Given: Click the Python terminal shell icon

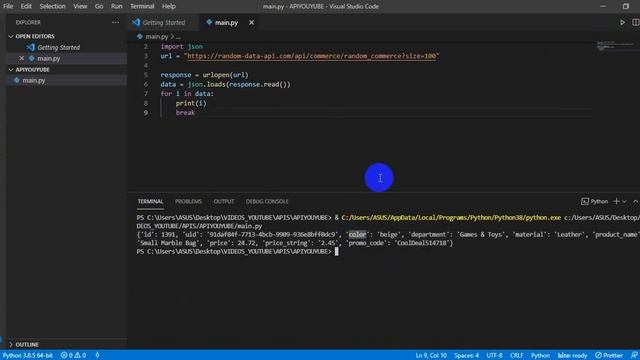Looking at the screenshot, I should click(x=584, y=201).
